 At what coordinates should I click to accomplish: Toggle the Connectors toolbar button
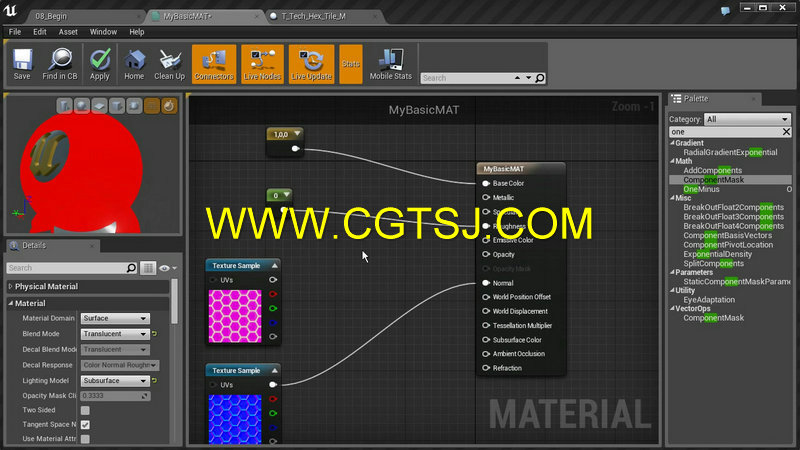pyautogui.click(x=214, y=64)
